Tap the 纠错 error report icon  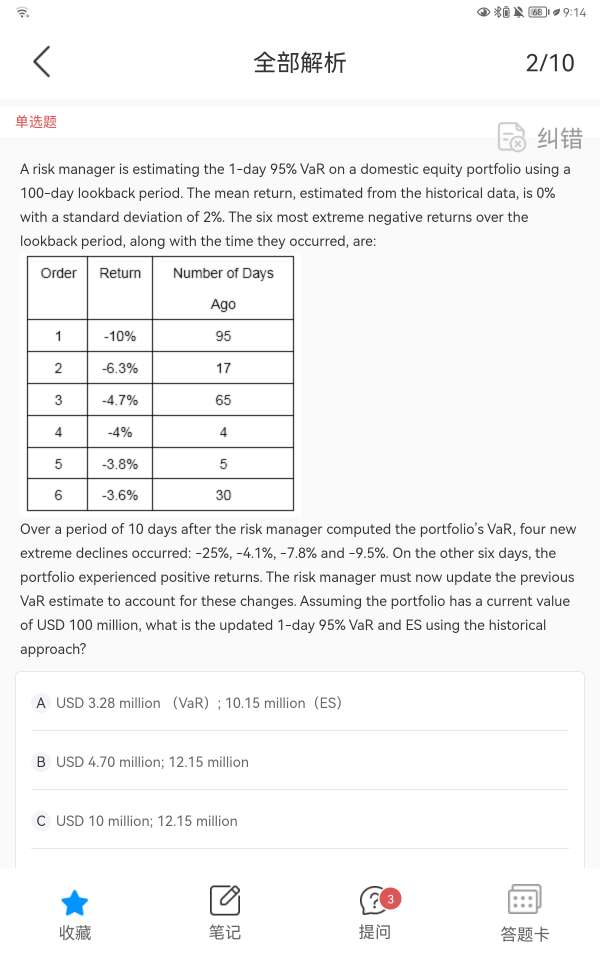point(512,137)
